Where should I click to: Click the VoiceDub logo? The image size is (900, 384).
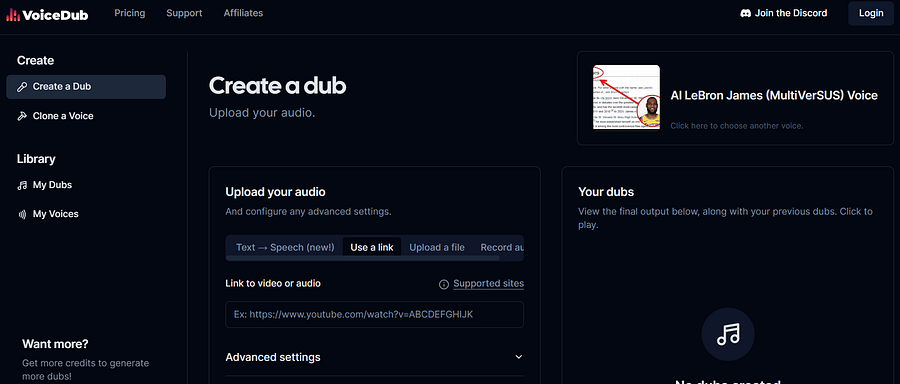[47, 14]
